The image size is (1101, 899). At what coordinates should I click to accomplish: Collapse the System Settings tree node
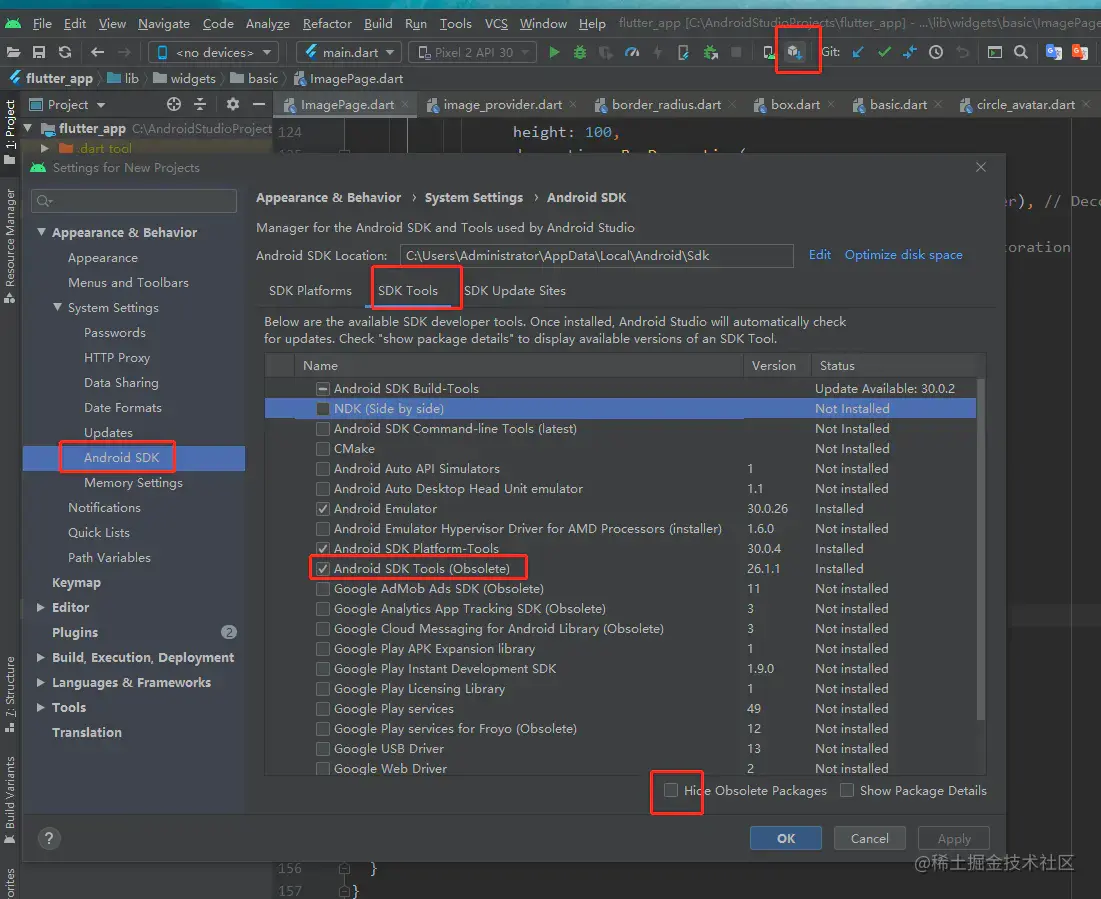[x=58, y=307]
